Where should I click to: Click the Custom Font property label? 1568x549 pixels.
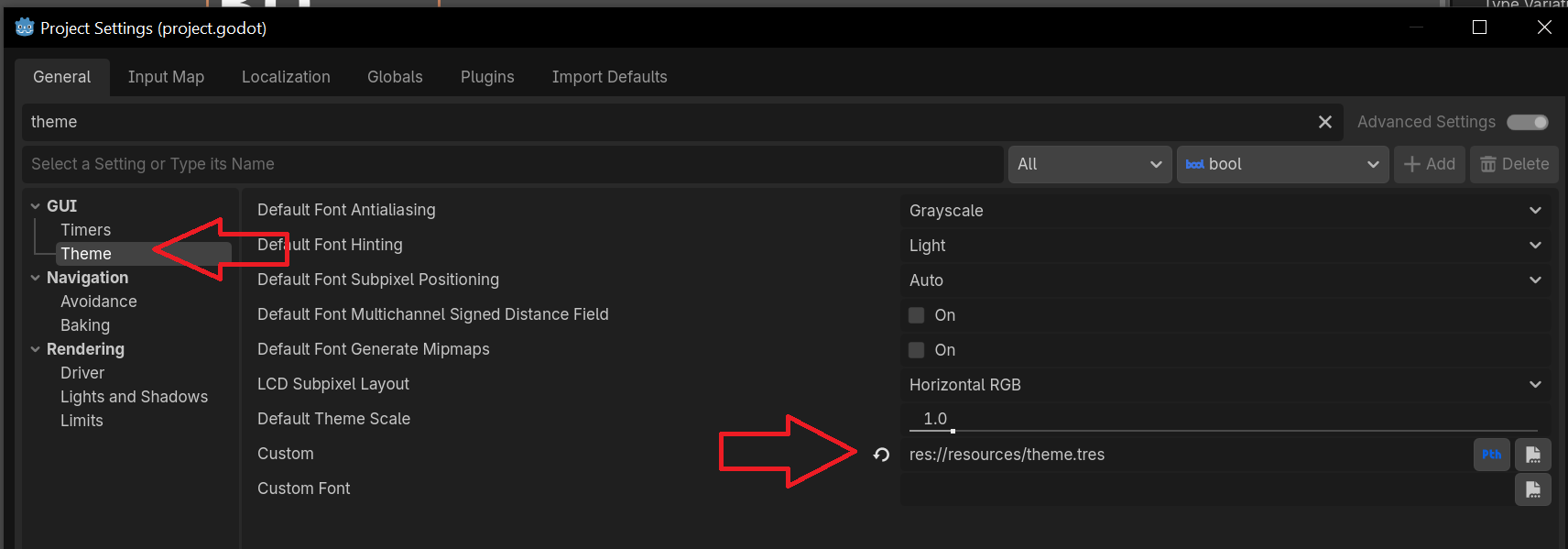point(303,489)
